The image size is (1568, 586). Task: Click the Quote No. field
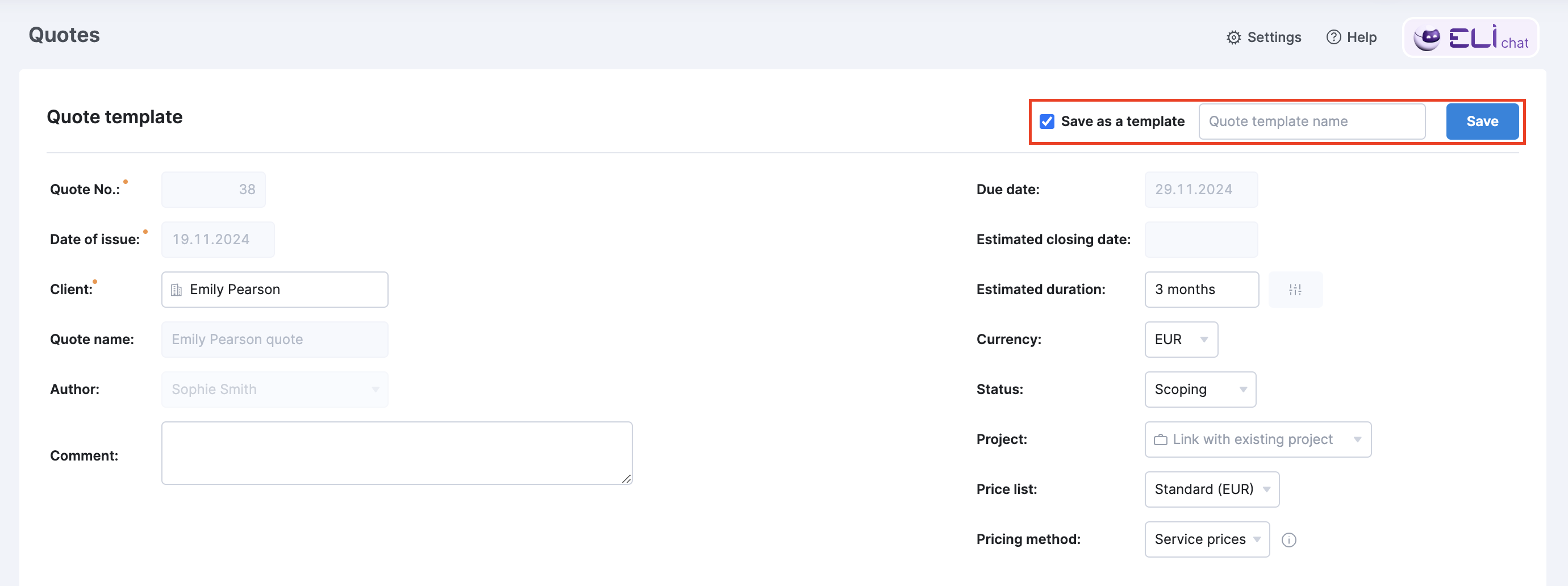pos(213,190)
